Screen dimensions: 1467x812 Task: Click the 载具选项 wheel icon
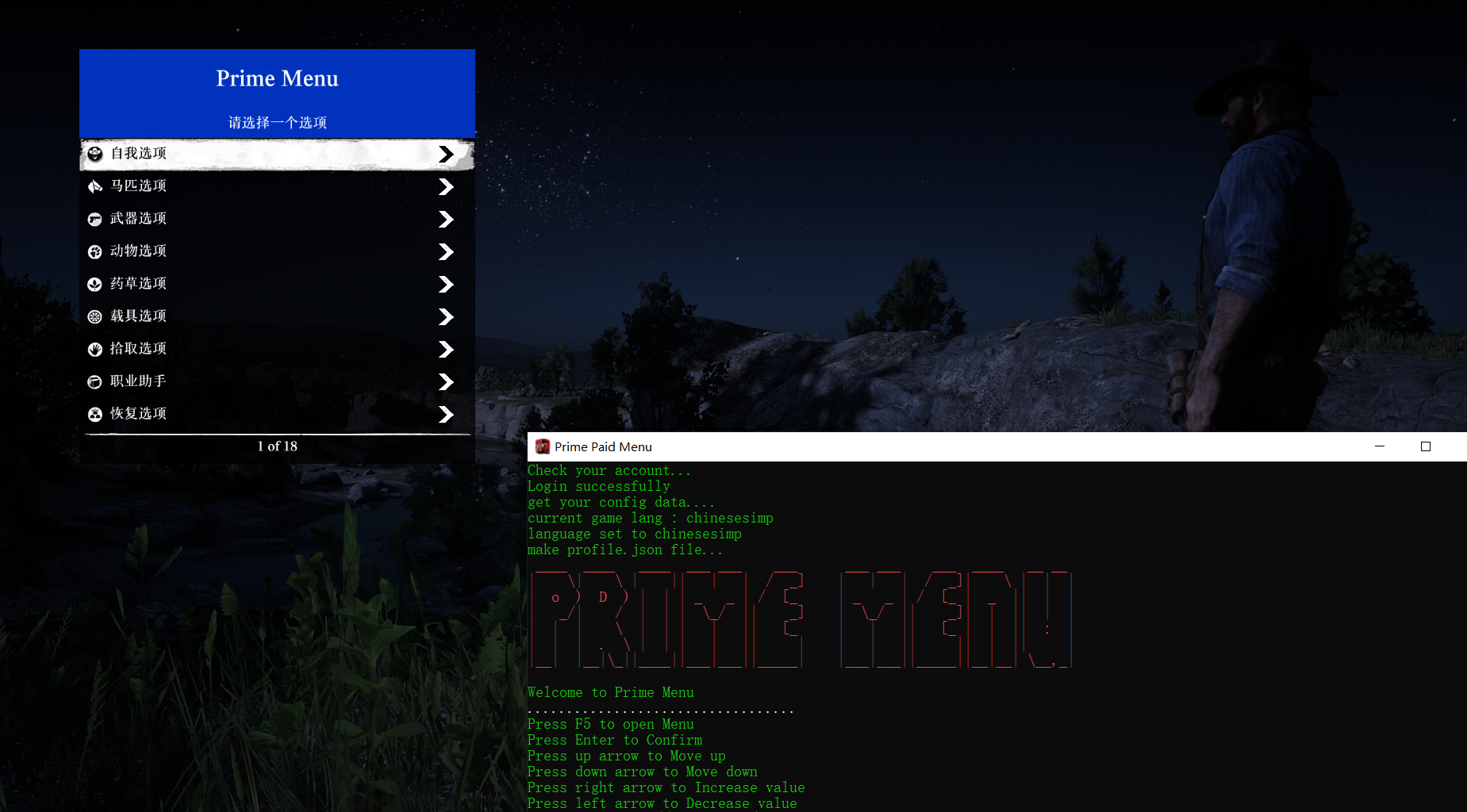click(95, 316)
